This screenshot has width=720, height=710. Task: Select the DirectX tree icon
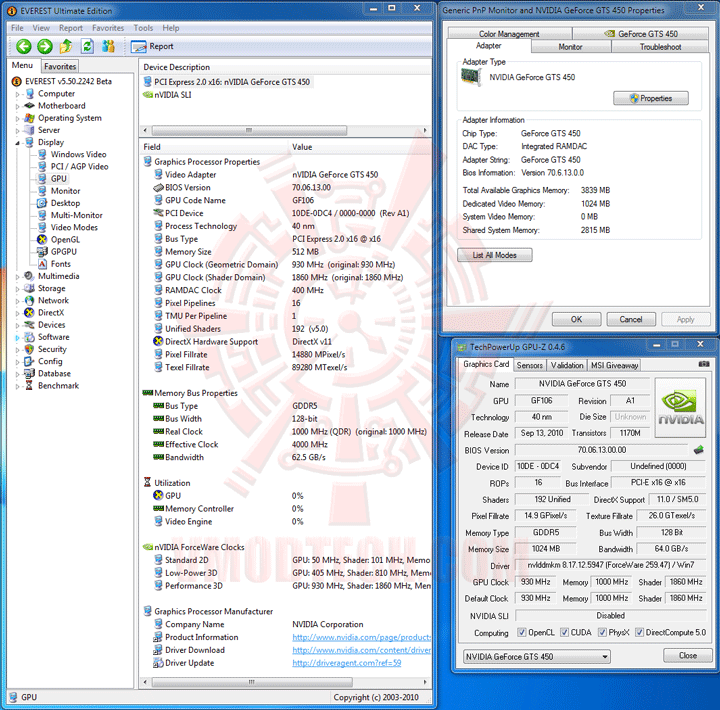[x=29, y=312]
